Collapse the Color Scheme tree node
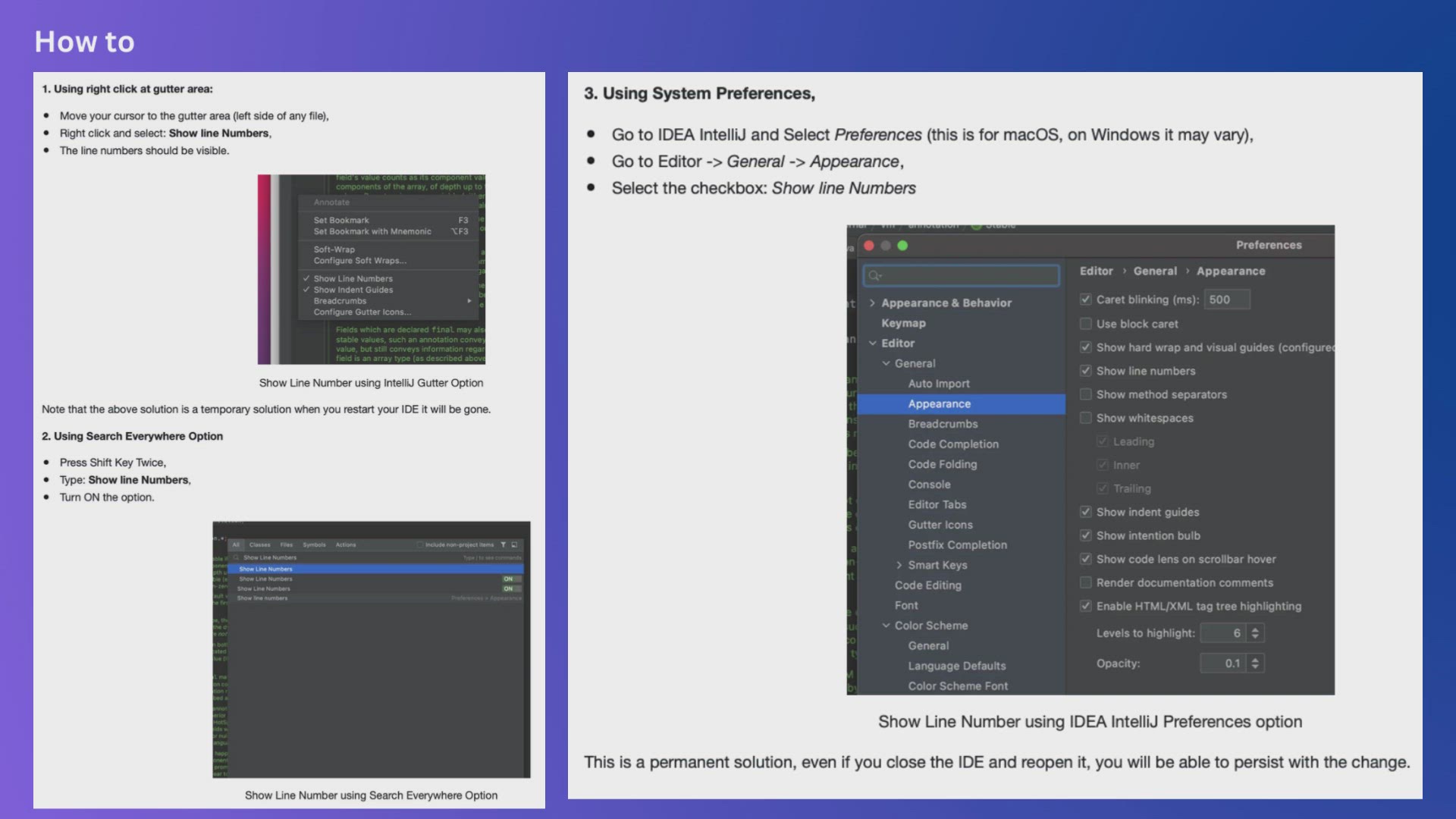1456x819 pixels. click(886, 626)
